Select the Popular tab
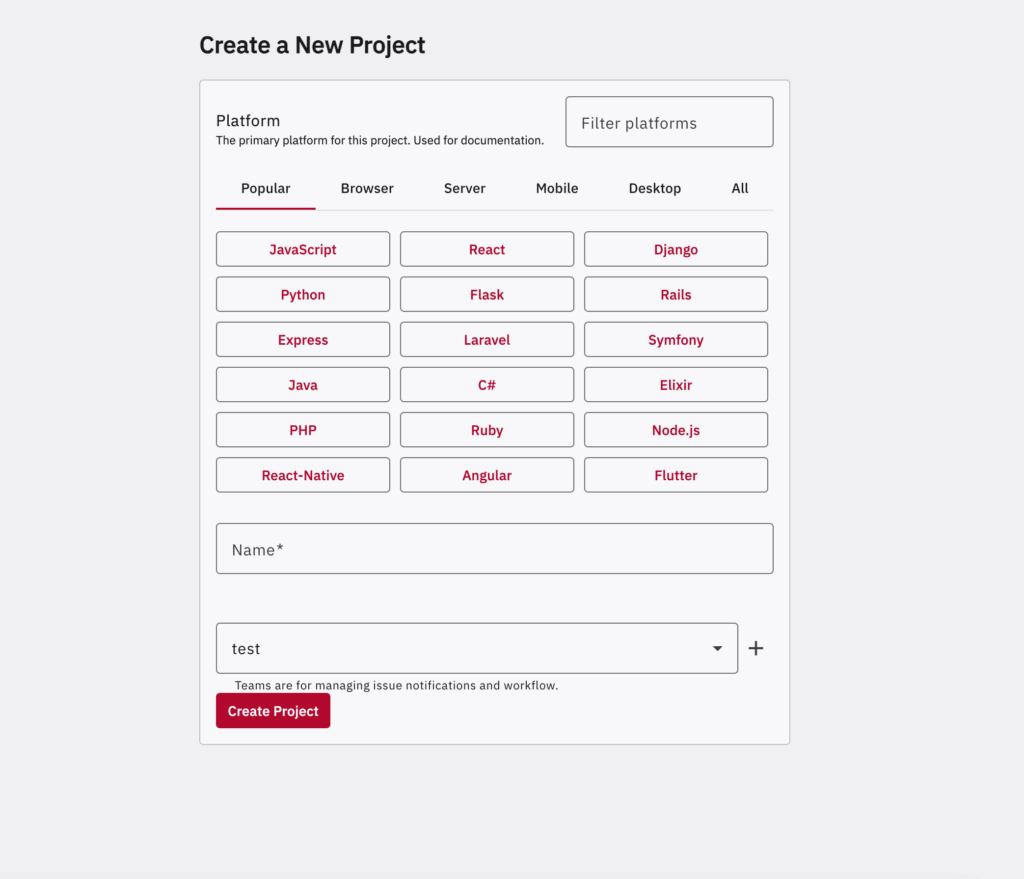The height and width of the screenshot is (879, 1024). pyautogui.click(x=266, y=188)
